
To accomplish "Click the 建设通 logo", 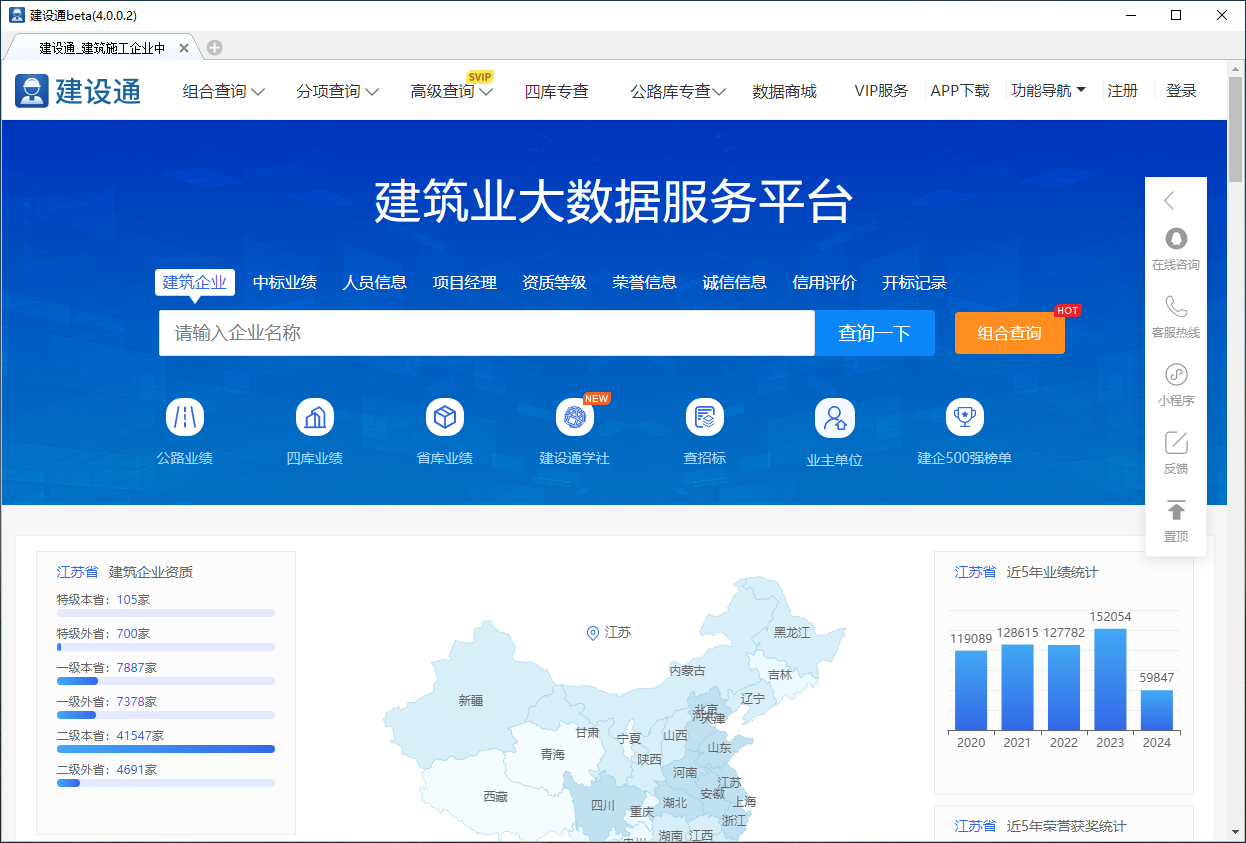I will [x=78, y=90].
